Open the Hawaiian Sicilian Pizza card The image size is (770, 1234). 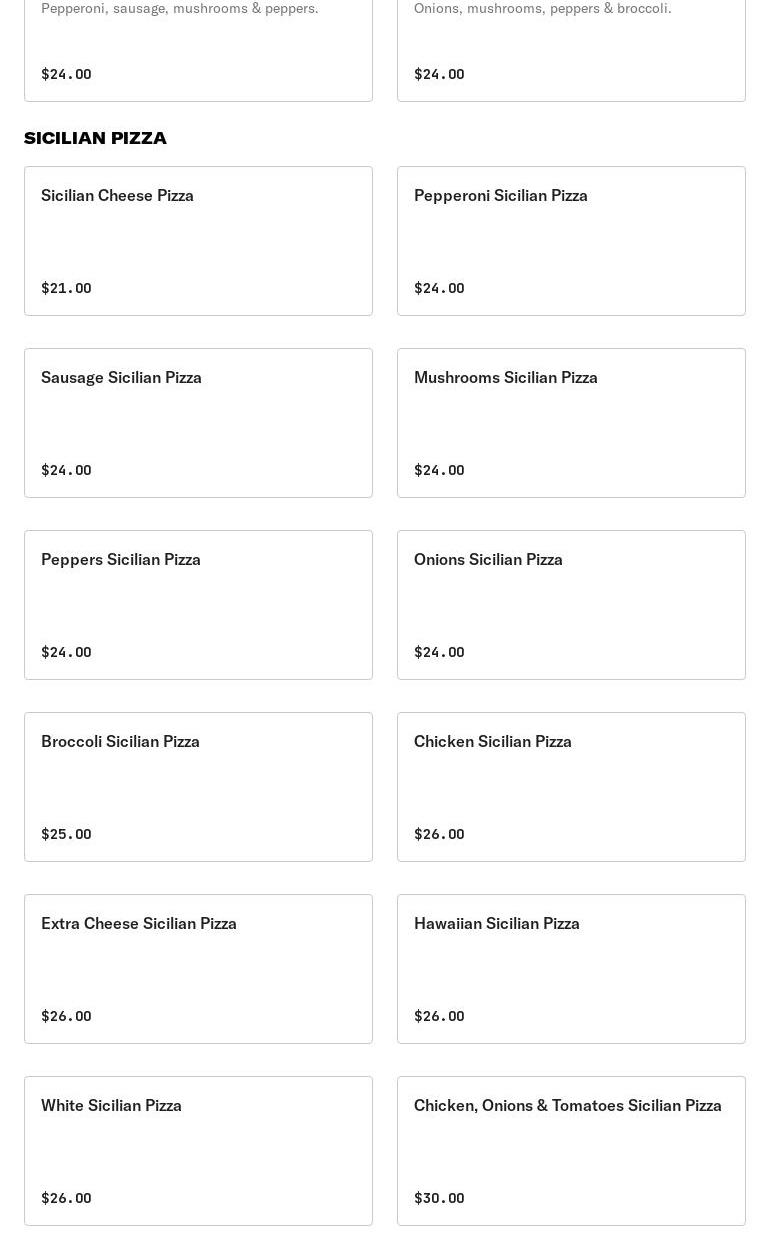click(571, 969)
